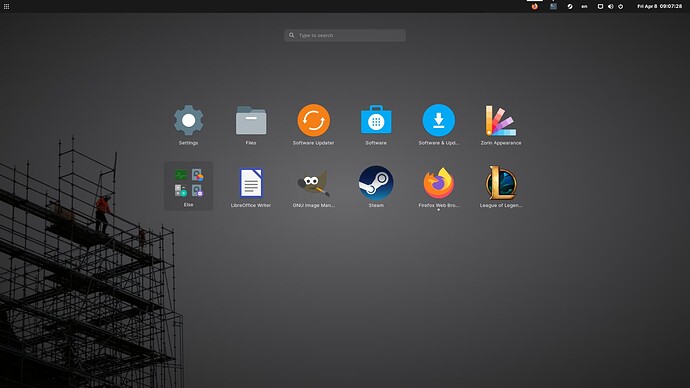
Task: Open the Else app folder
Action: tap(188, 186)
